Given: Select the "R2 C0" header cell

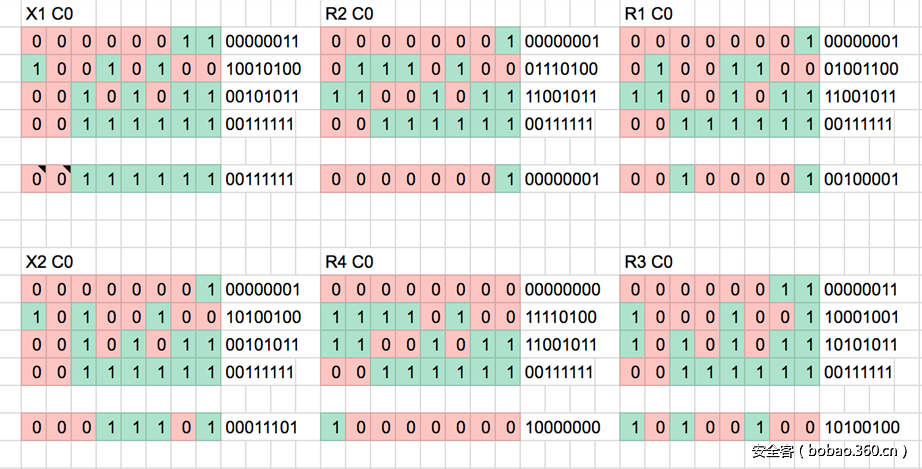Looking at the screenshot, I should coord(349,14).
